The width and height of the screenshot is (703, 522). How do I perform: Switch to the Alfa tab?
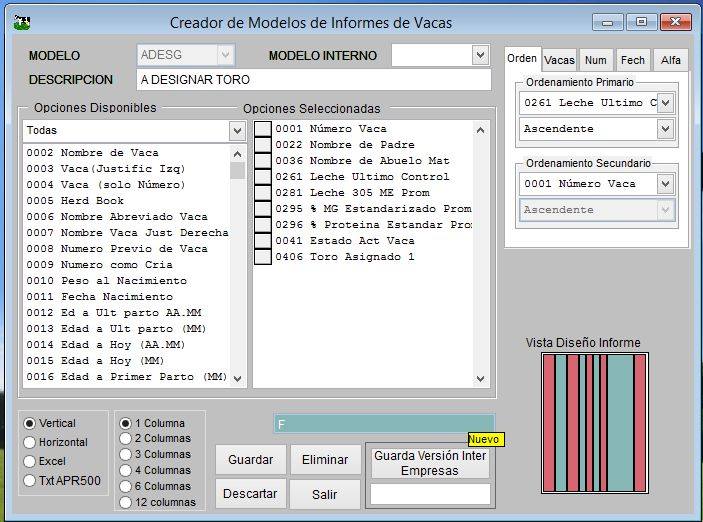coord(670,60)
